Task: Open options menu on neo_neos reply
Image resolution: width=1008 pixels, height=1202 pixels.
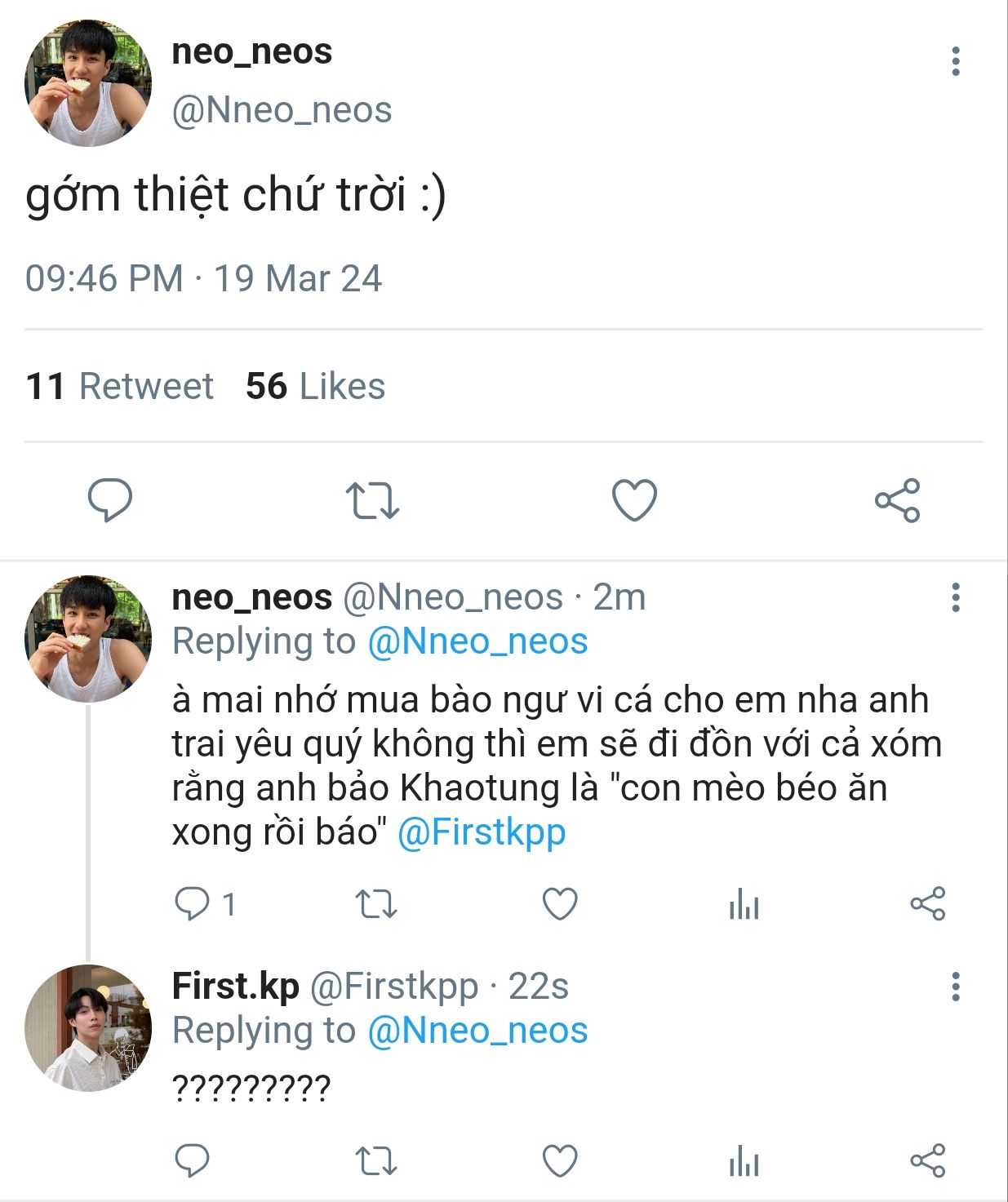Action: click(x=955, y=597)
